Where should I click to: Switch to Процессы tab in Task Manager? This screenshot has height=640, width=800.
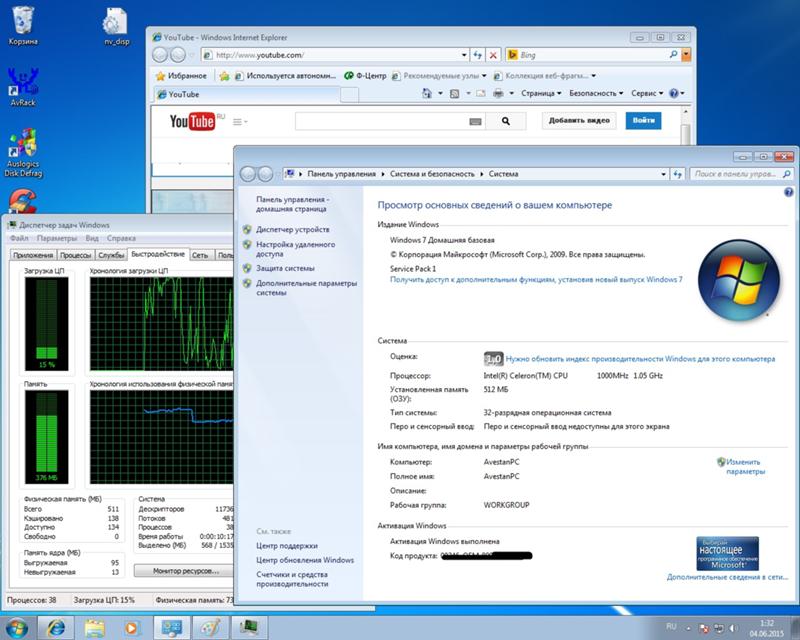click(x=76, y=255)
